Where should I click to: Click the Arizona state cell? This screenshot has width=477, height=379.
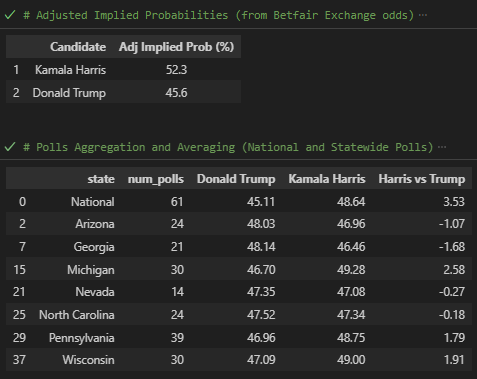pyautogui.click(x=95, y=224)
